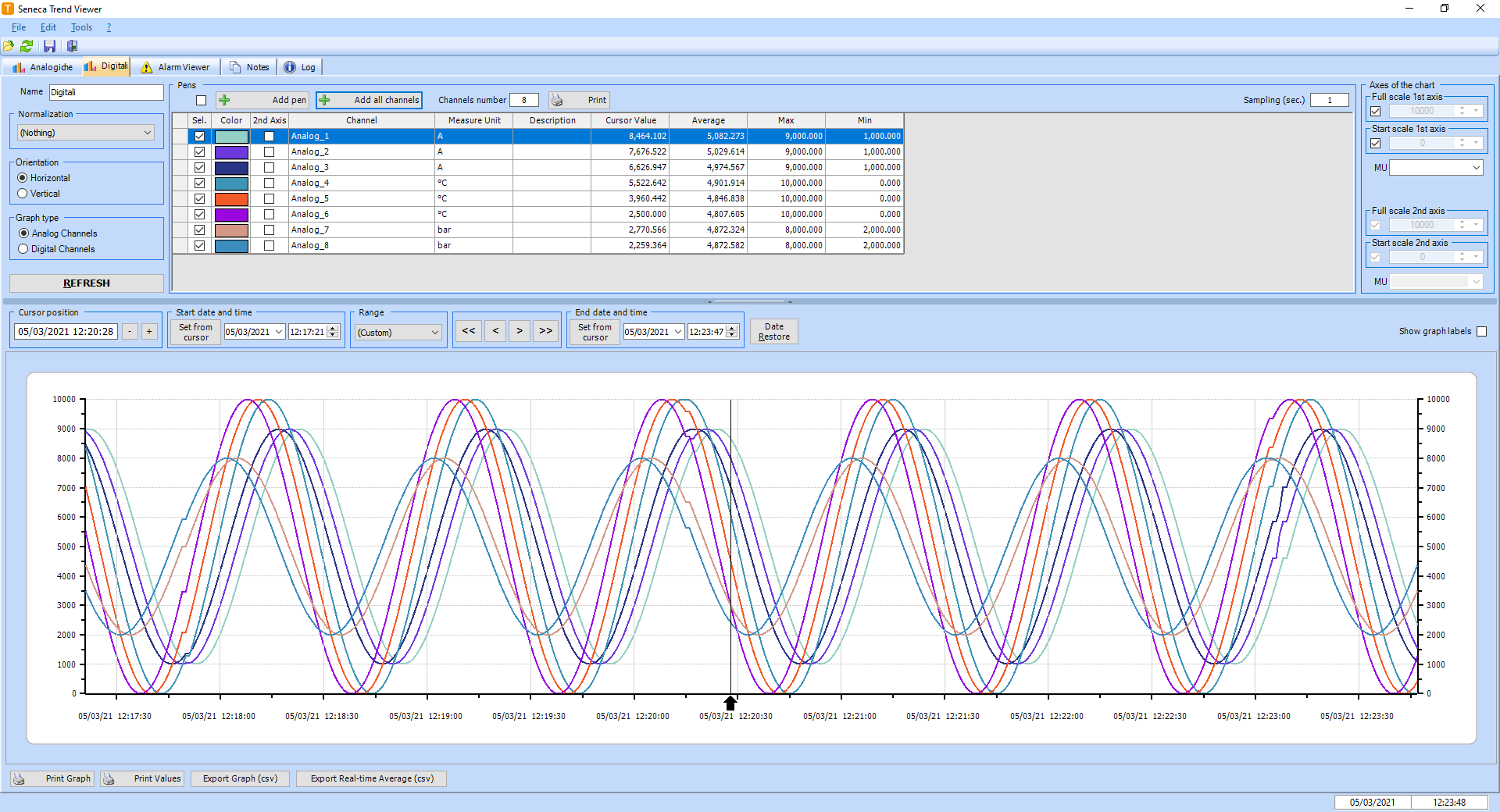Click the open folder toolbar icon
The height and width of the screenshot is (812, 1500).
(x=9, y=46)
